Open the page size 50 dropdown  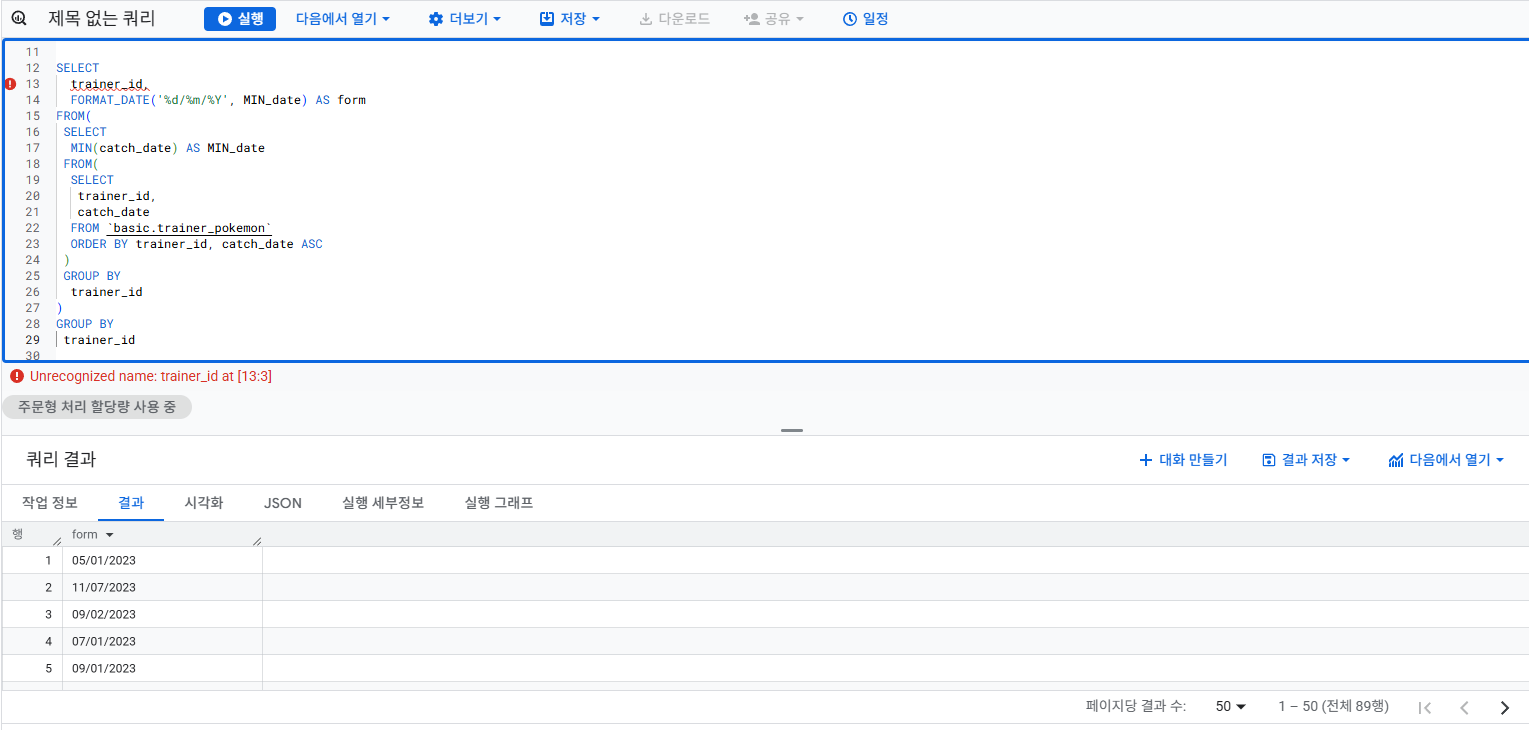(x=1231, y=706)
